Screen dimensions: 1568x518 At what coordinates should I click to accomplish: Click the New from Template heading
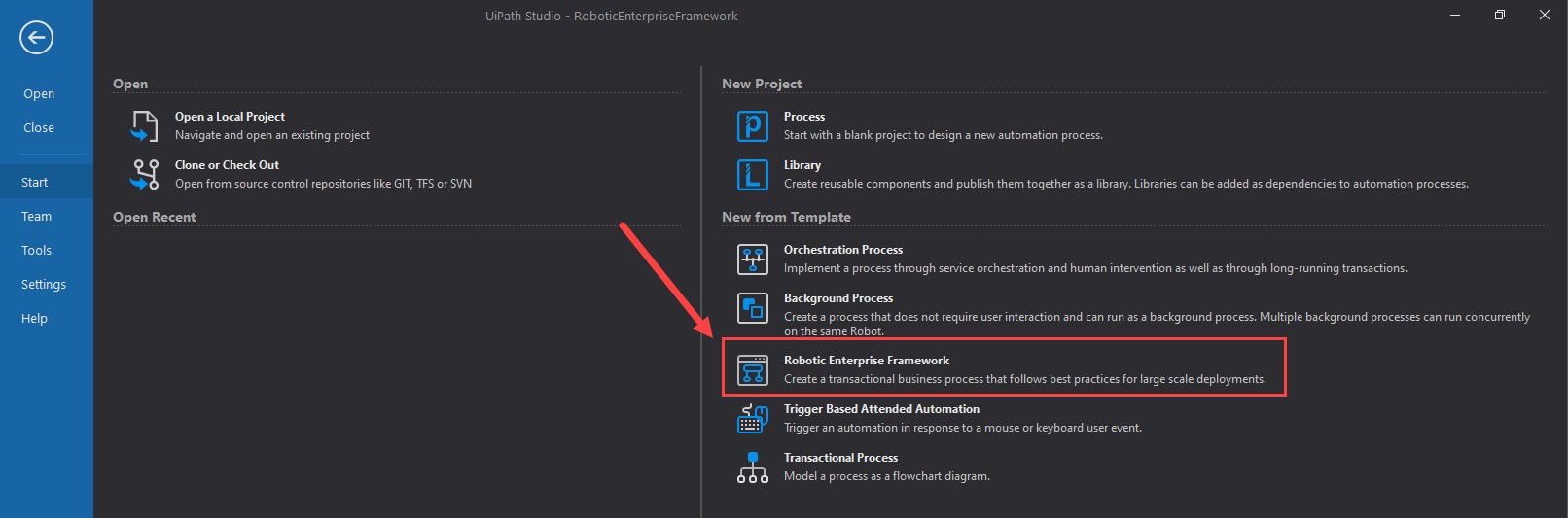(x=786, y=217)
